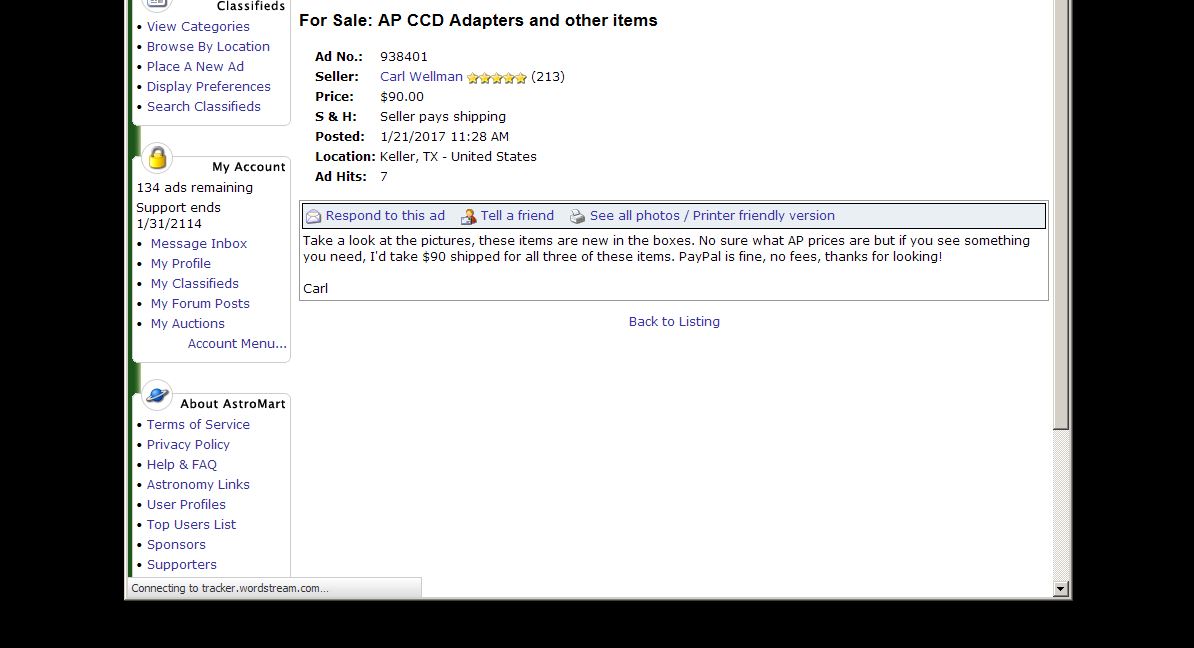Click the person icon next to Tell a friend

coord(468,217)
